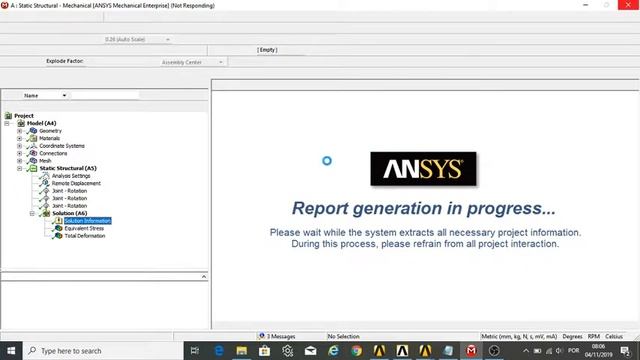Click the taskbar clock showing 08:06
Screen dimensions: 640x360
point(598,351)
